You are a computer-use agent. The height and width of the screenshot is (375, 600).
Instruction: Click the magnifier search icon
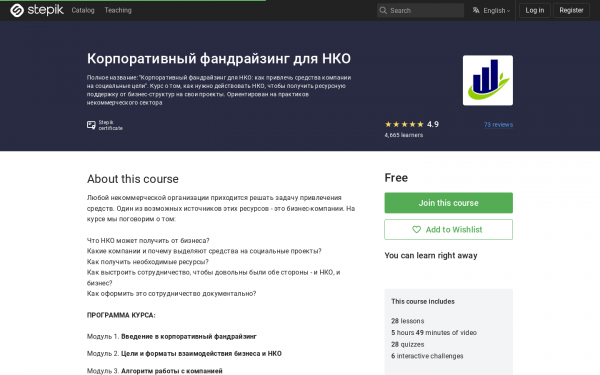[383, 10]
